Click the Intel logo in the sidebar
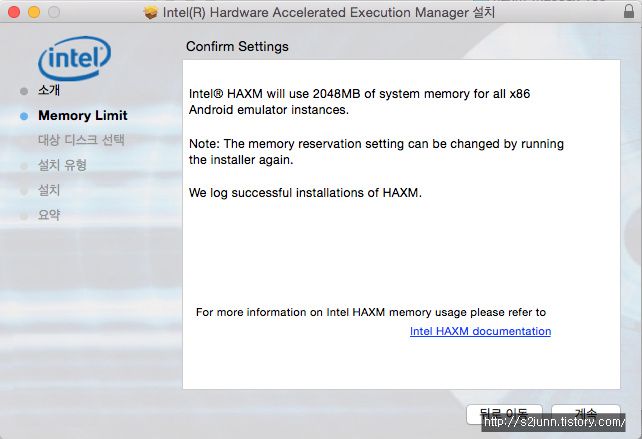The image size is (642, 439). click(x=75, y=58)
